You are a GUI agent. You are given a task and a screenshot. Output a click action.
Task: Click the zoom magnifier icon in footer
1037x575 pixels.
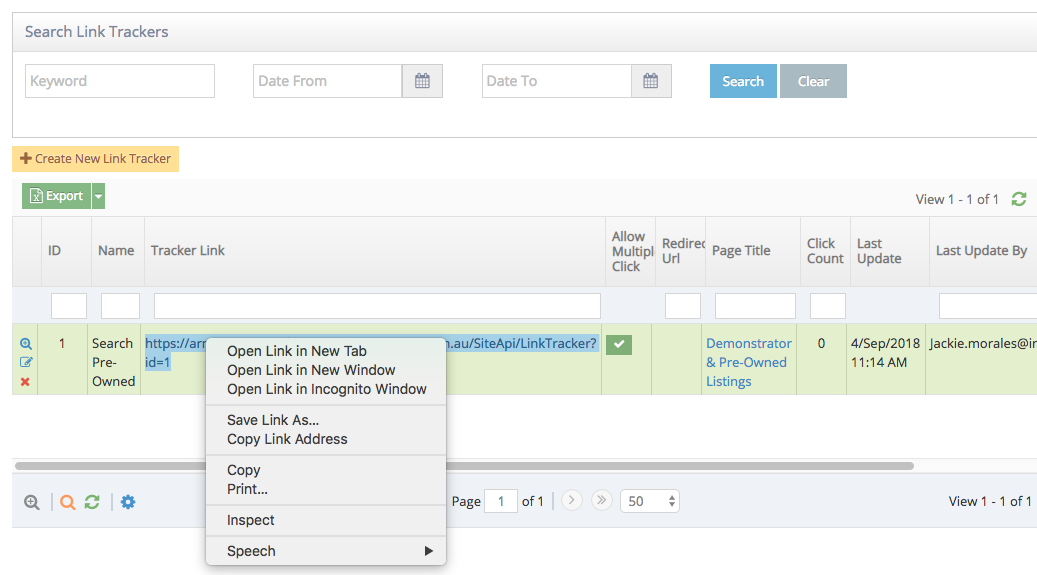click(32, 502)
